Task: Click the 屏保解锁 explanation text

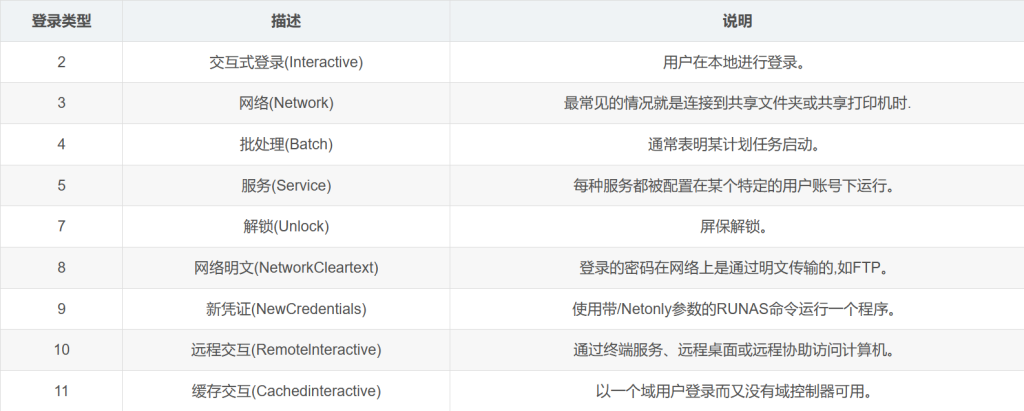Action: 737,226
